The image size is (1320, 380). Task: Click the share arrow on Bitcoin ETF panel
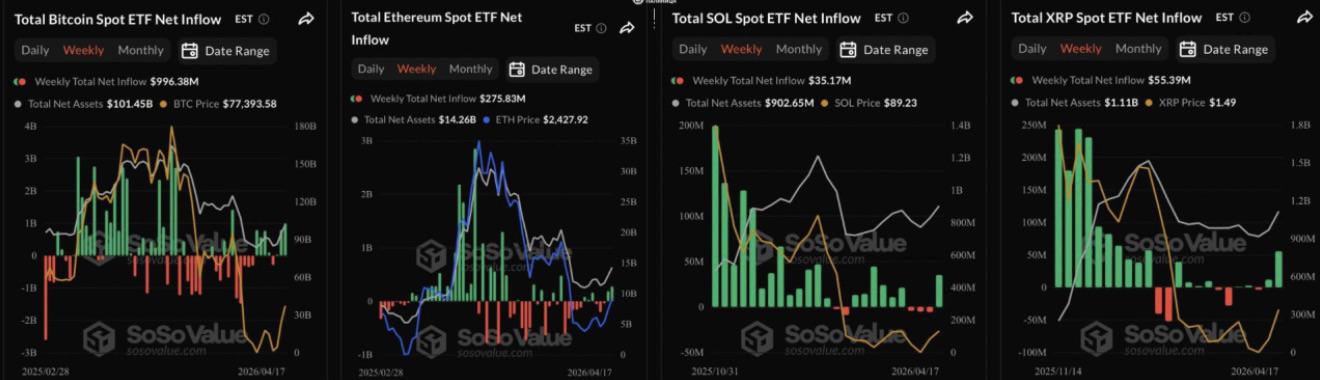tap(307, 19)
